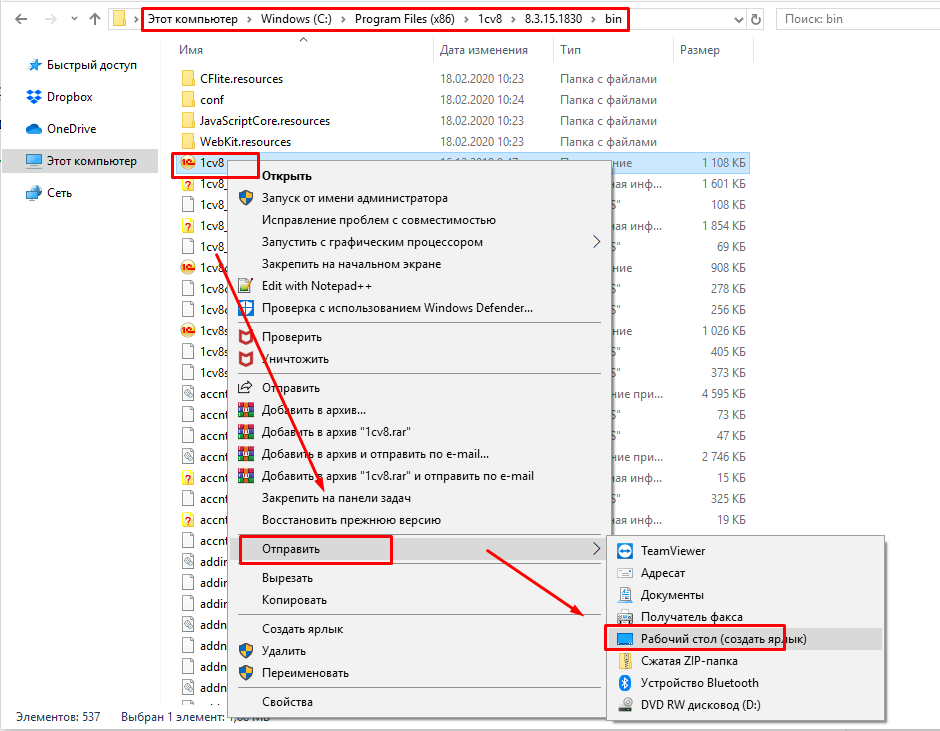The width and height of the screenshot is (940, 731).
Task: Click size cell '1 601 КБ'
Action: (x=724, y=183)
